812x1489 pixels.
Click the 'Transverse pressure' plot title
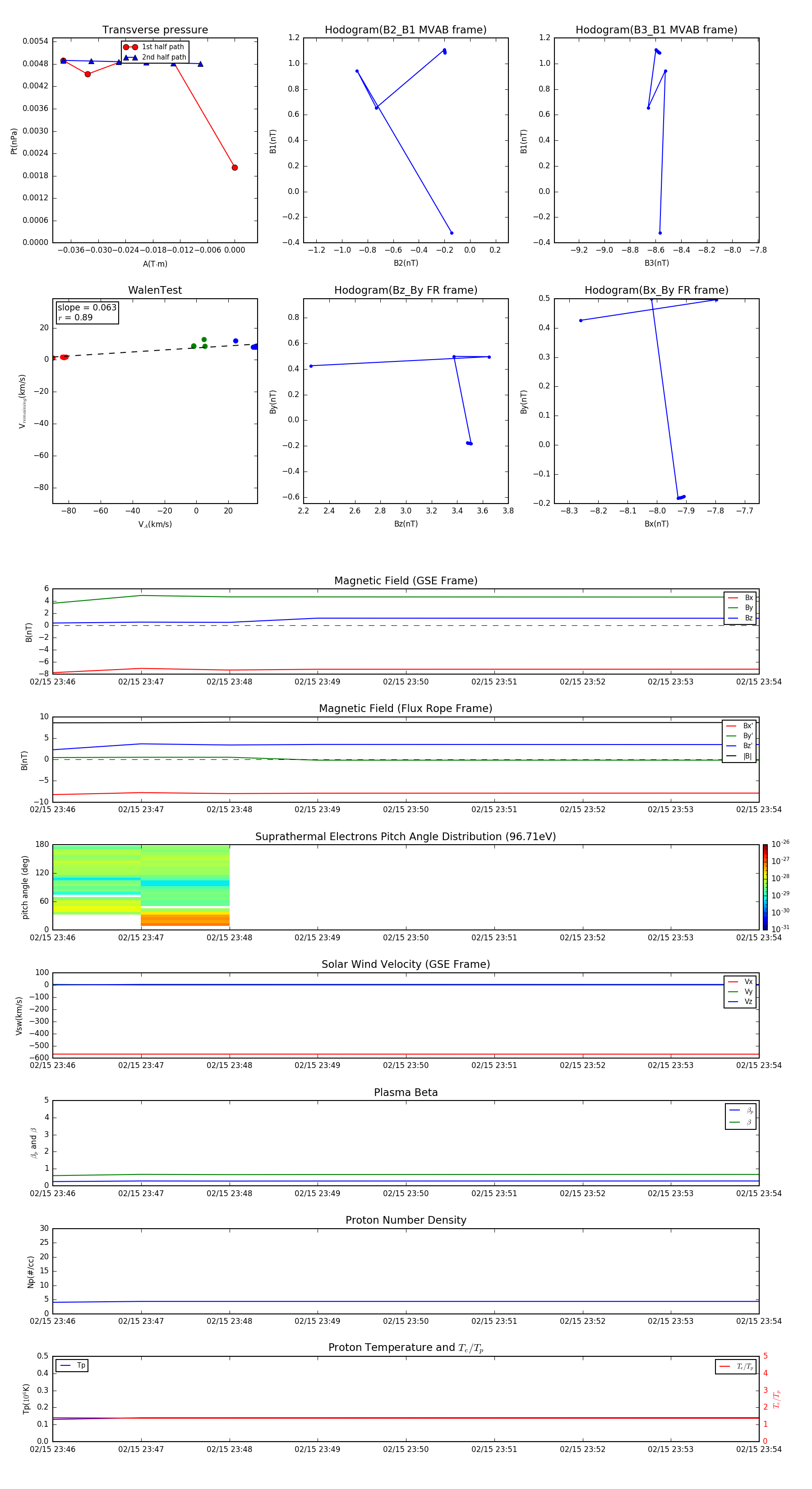click(x=155, y=30)
